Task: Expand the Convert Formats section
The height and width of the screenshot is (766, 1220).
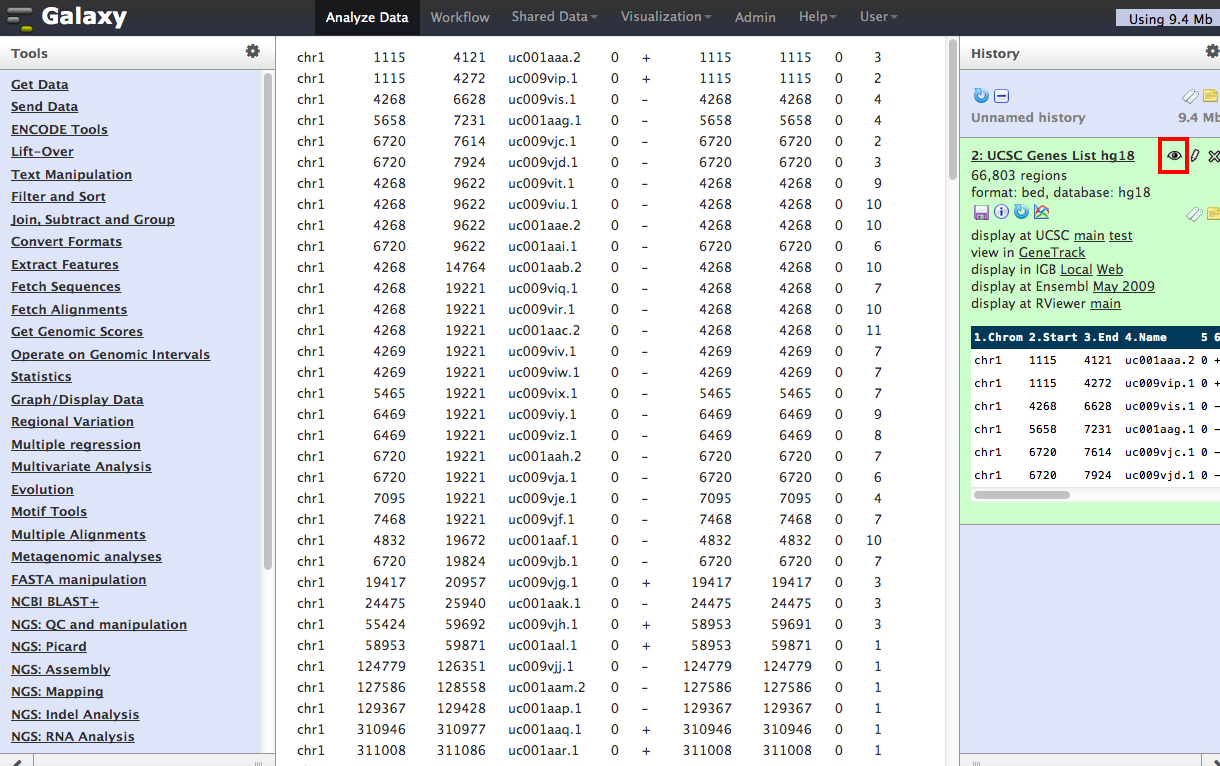Action: coord(66,242)
